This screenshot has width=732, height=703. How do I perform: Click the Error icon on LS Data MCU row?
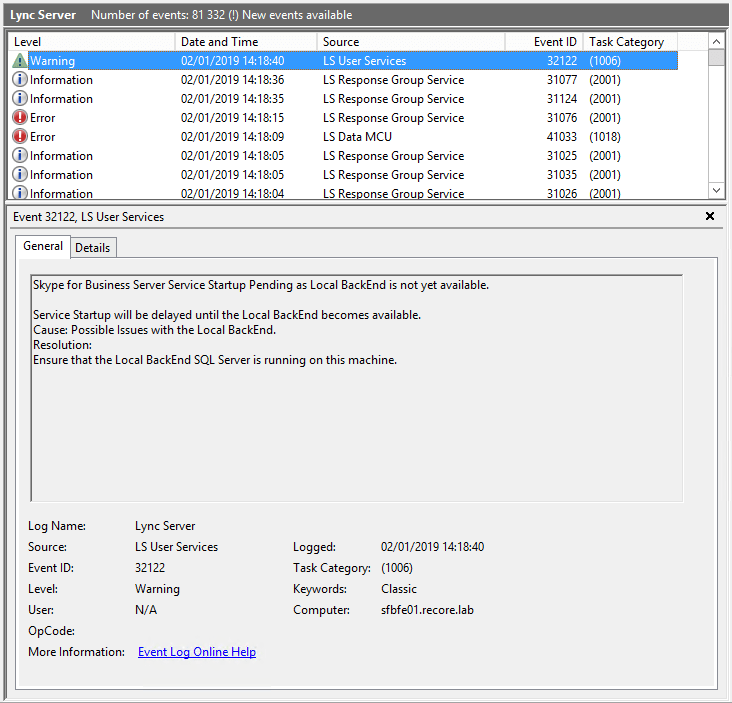(20, 137)
